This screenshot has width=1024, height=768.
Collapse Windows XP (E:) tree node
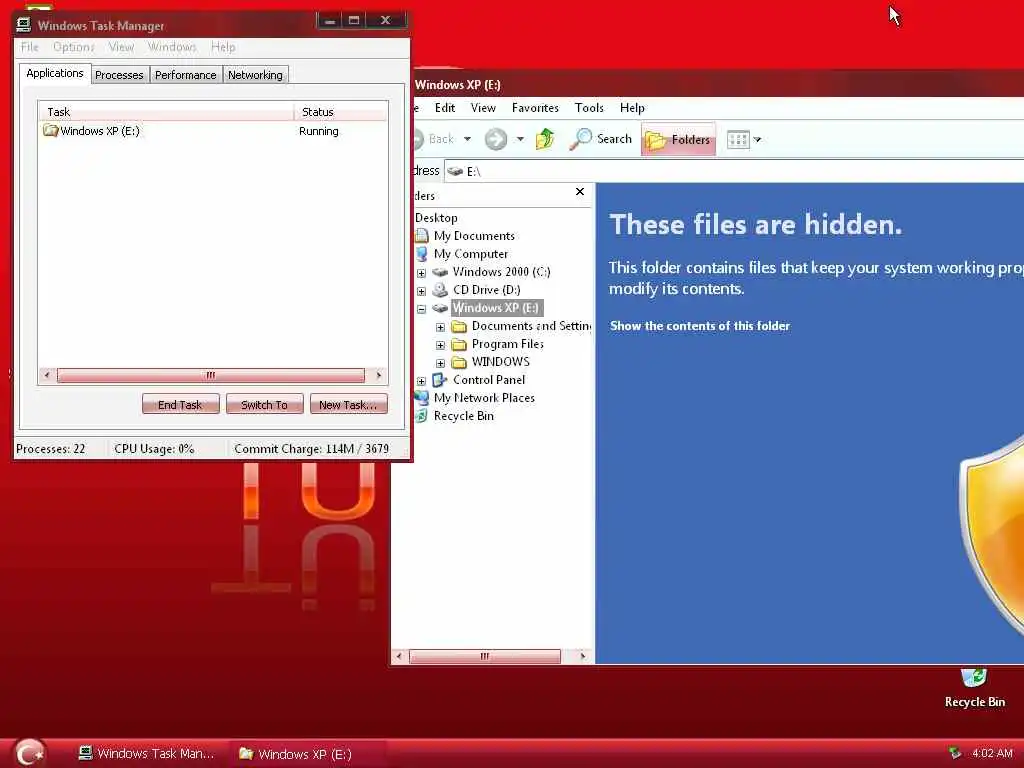[421, 309]
